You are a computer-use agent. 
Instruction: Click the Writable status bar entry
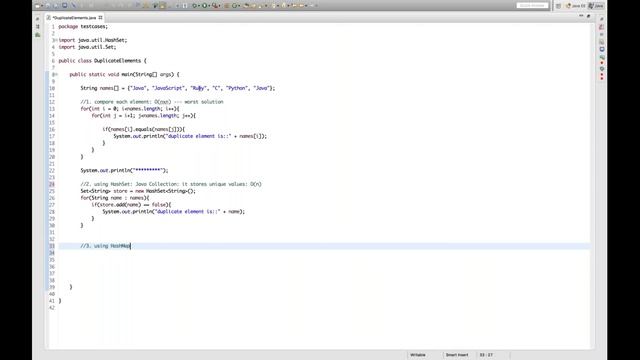[418, 355]
